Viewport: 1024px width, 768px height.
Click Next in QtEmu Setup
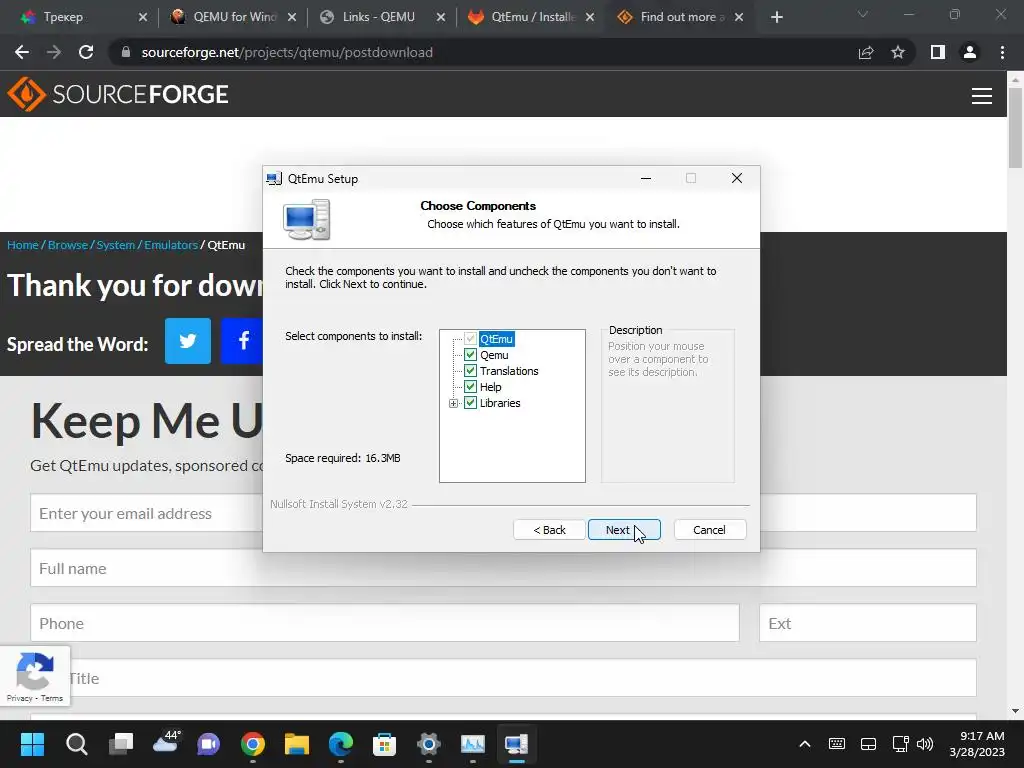(x=624, y=530)
